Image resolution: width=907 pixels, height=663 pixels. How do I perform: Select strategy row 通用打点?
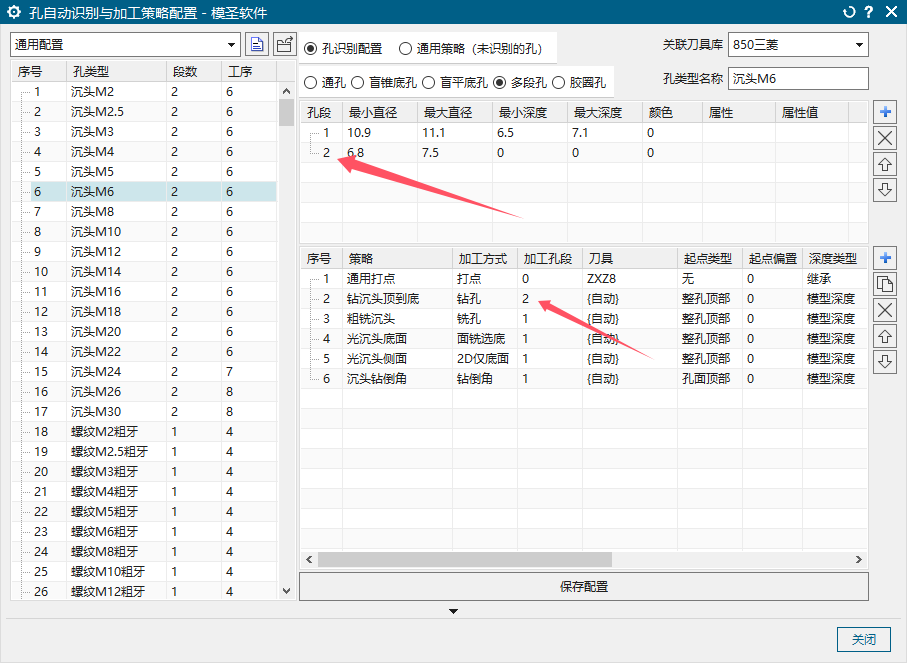[x=584, y=279]
